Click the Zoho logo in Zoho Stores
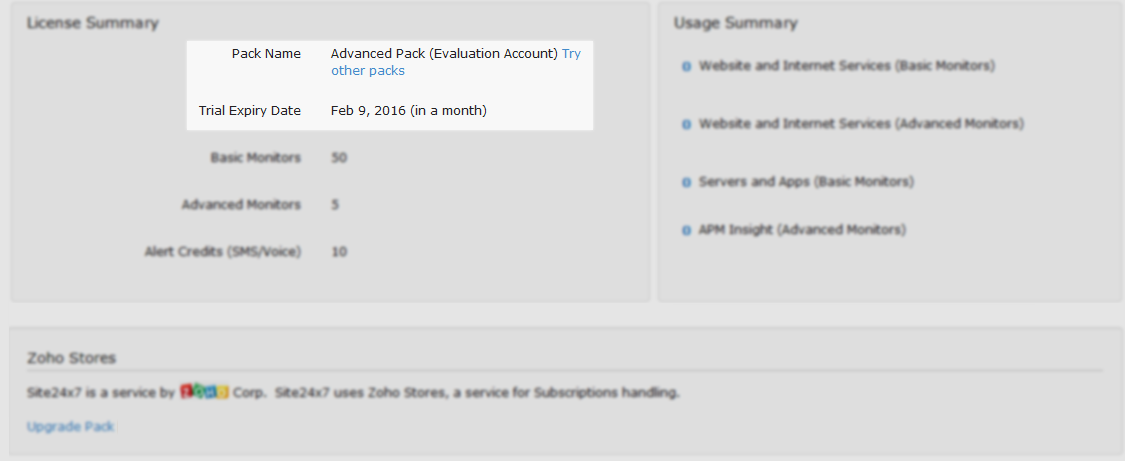Image resolution: width=1125 pixels, height=462 pixels. [205, 392]
